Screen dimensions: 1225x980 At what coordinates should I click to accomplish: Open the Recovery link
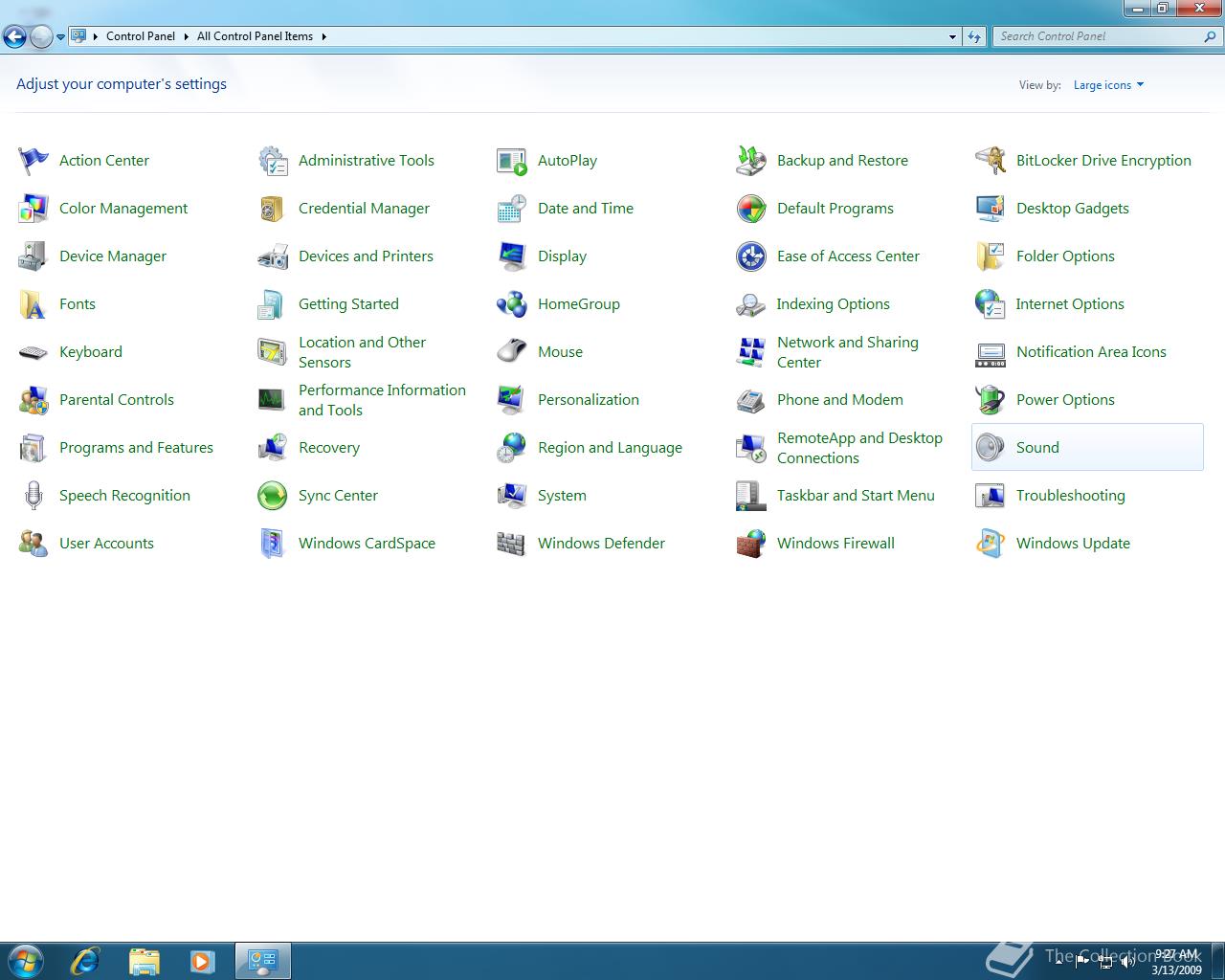[329, 448]
